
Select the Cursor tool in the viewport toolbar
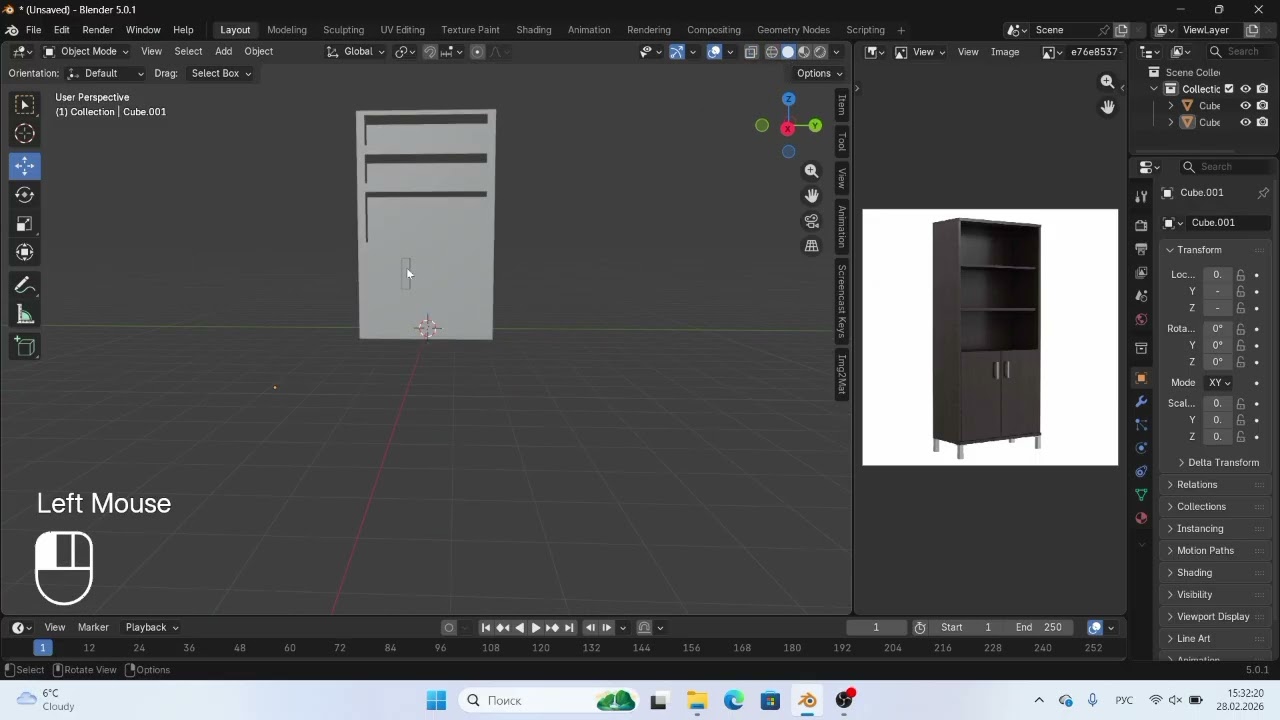point(25,134)
